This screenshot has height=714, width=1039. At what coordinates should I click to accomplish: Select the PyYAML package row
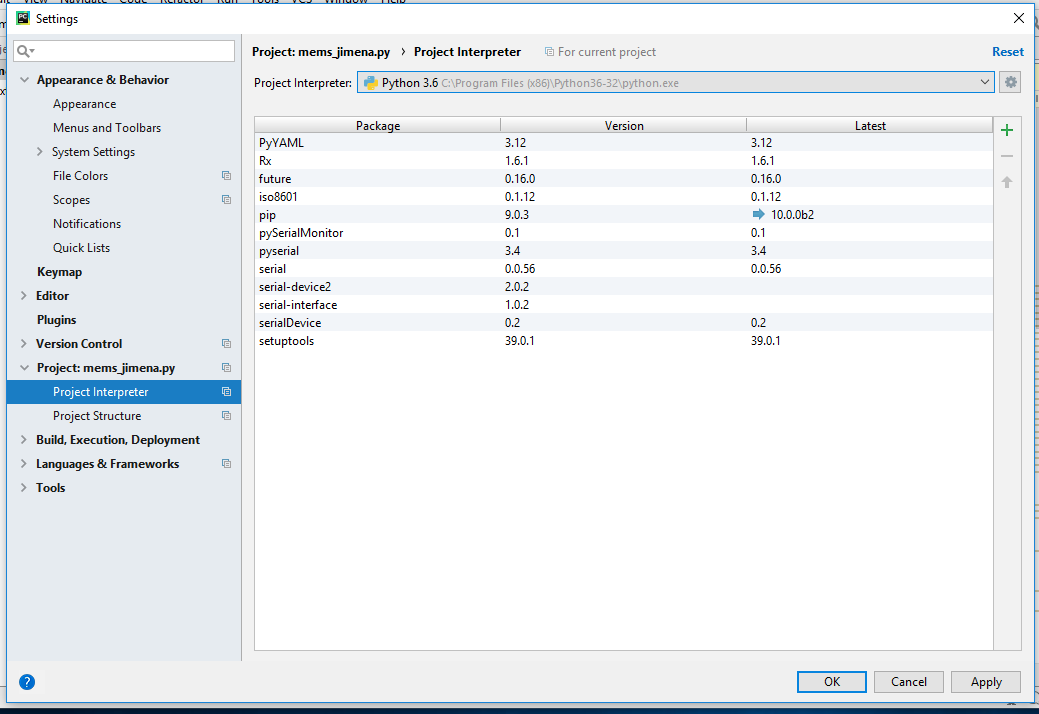(624, 142)
